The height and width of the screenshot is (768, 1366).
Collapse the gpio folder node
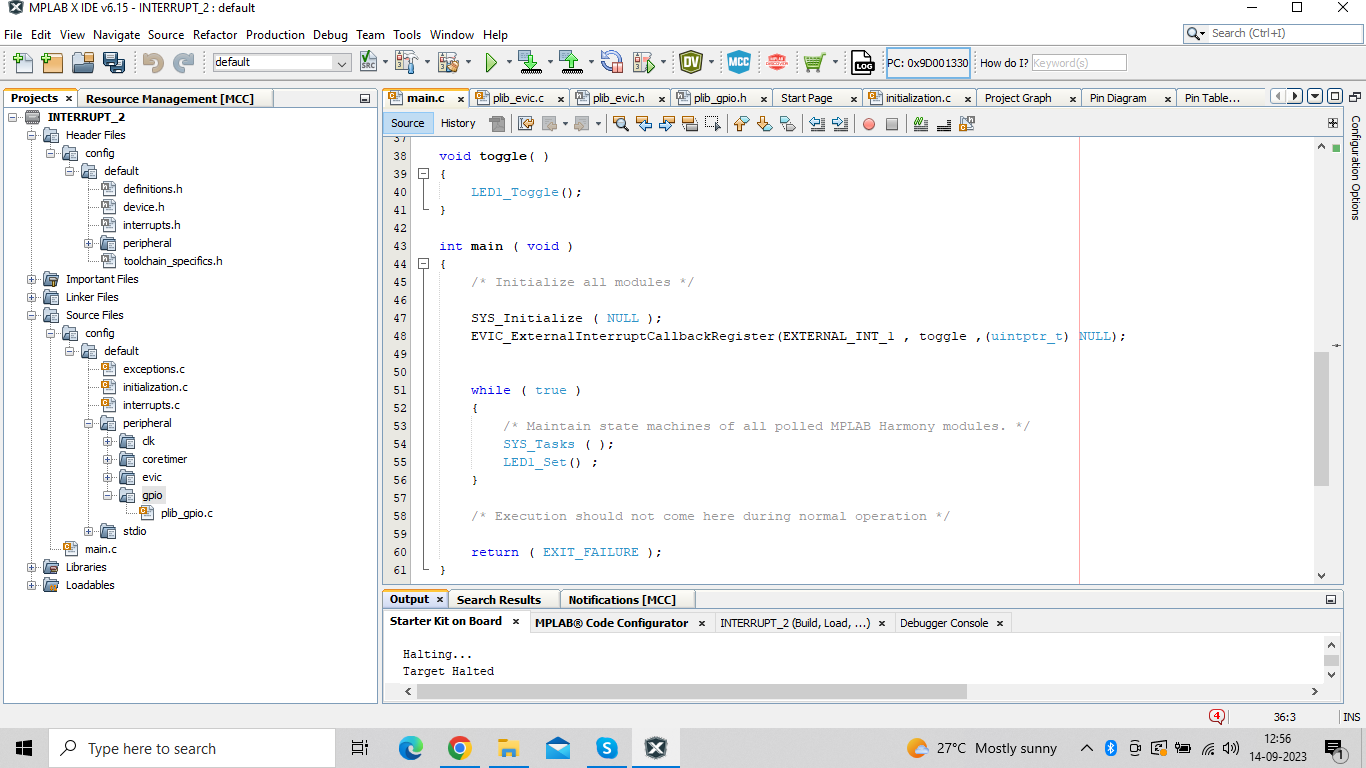(108, 495)
